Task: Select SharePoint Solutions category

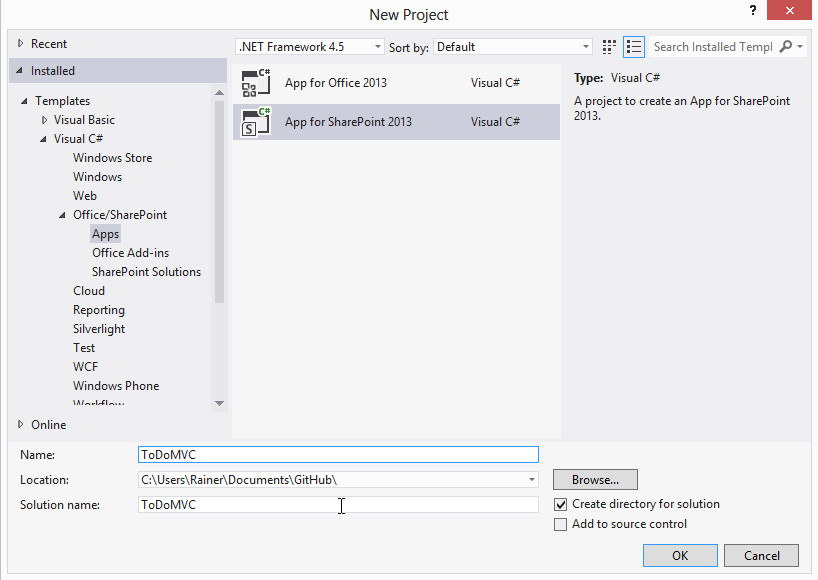Action: [147, 272]
